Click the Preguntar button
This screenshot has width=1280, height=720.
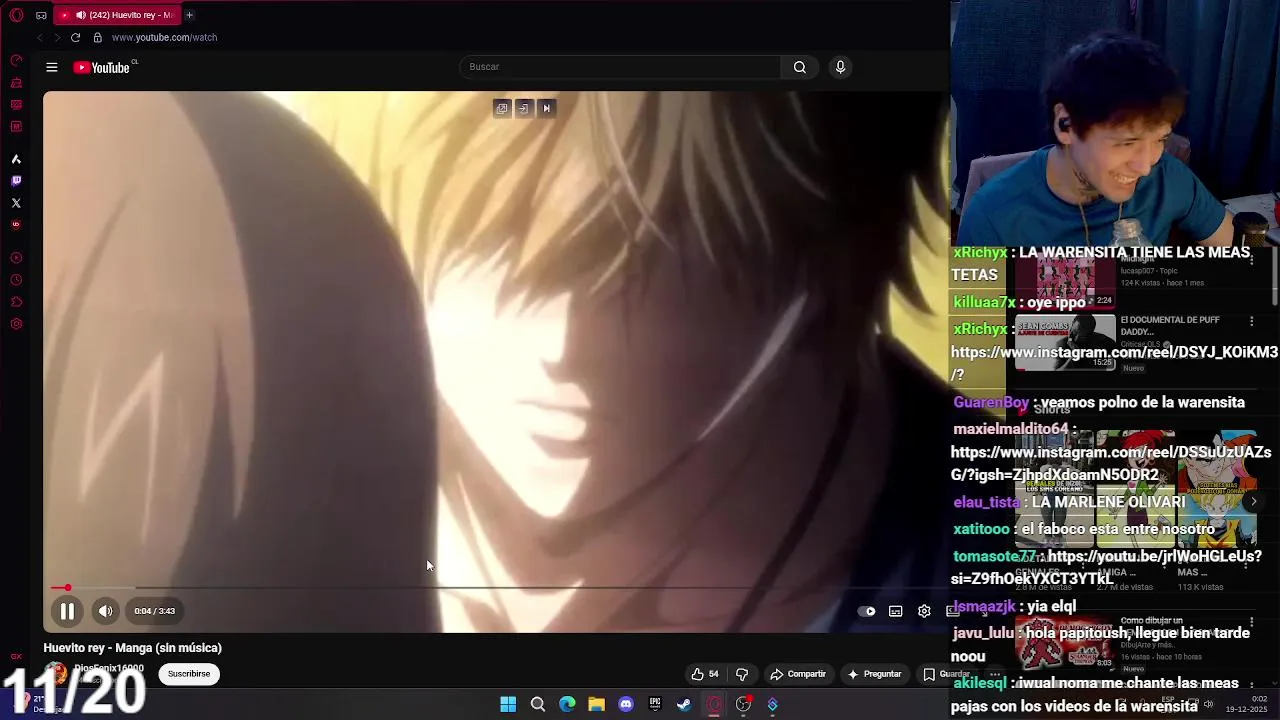[x=875, y=674]
